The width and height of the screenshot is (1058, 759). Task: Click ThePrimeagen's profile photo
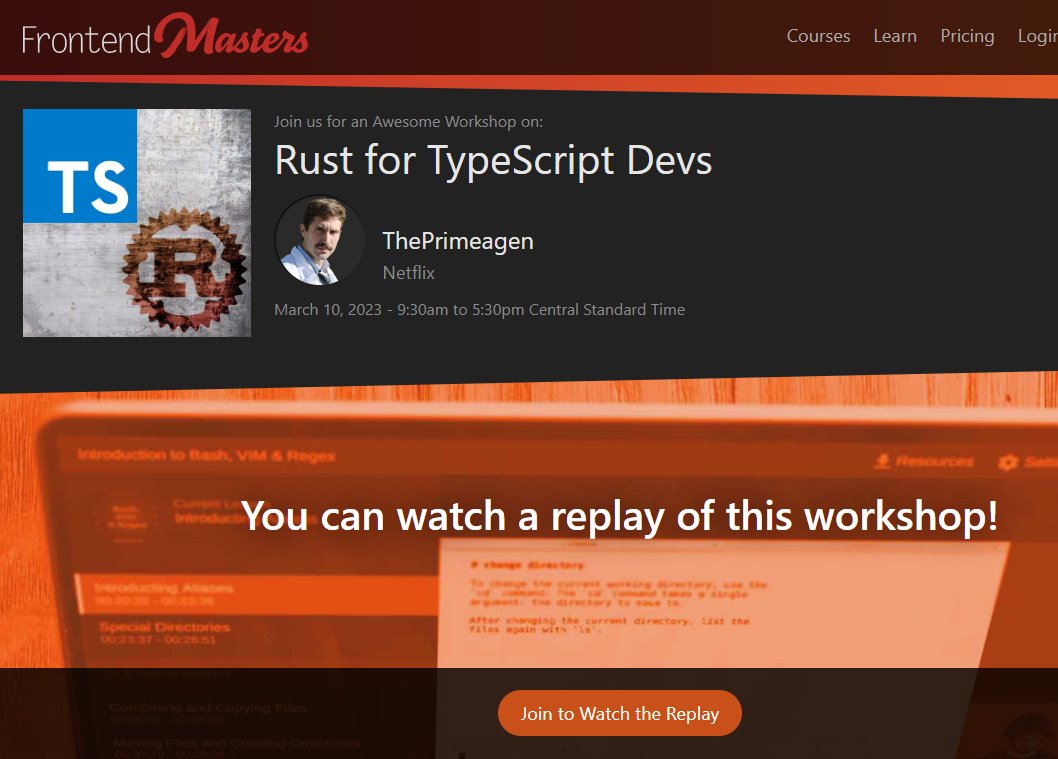point(320,241)
